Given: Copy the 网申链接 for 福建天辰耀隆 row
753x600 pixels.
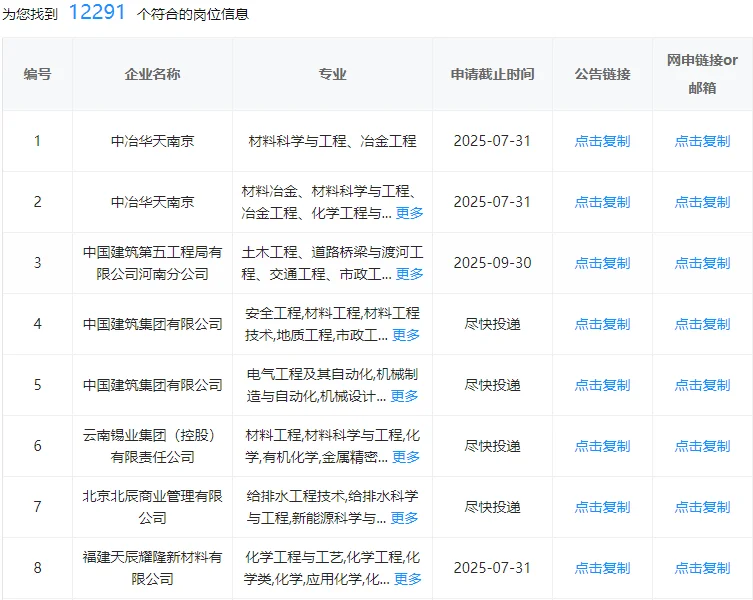Looking at the screenshot, I should 702,568.
